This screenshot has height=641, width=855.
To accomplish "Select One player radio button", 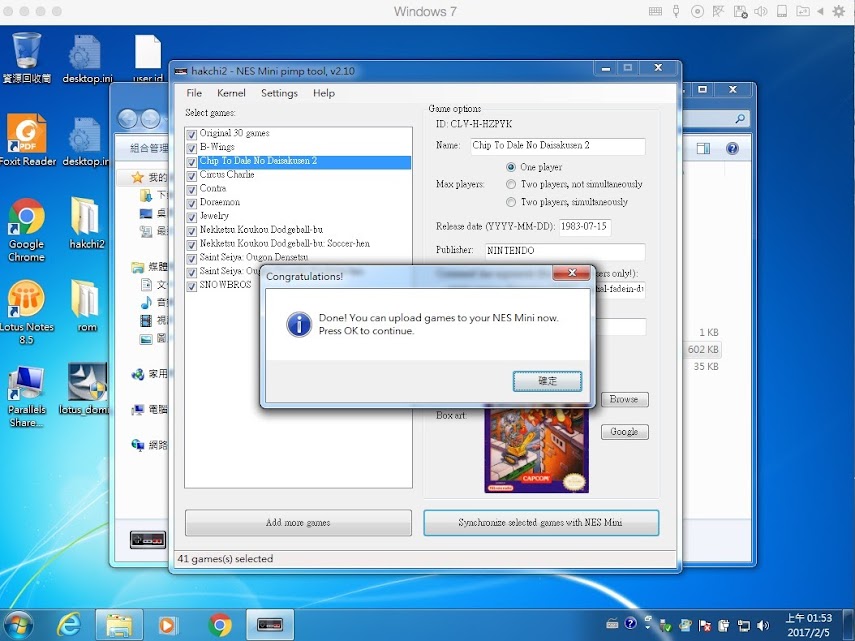I will 511,167.
